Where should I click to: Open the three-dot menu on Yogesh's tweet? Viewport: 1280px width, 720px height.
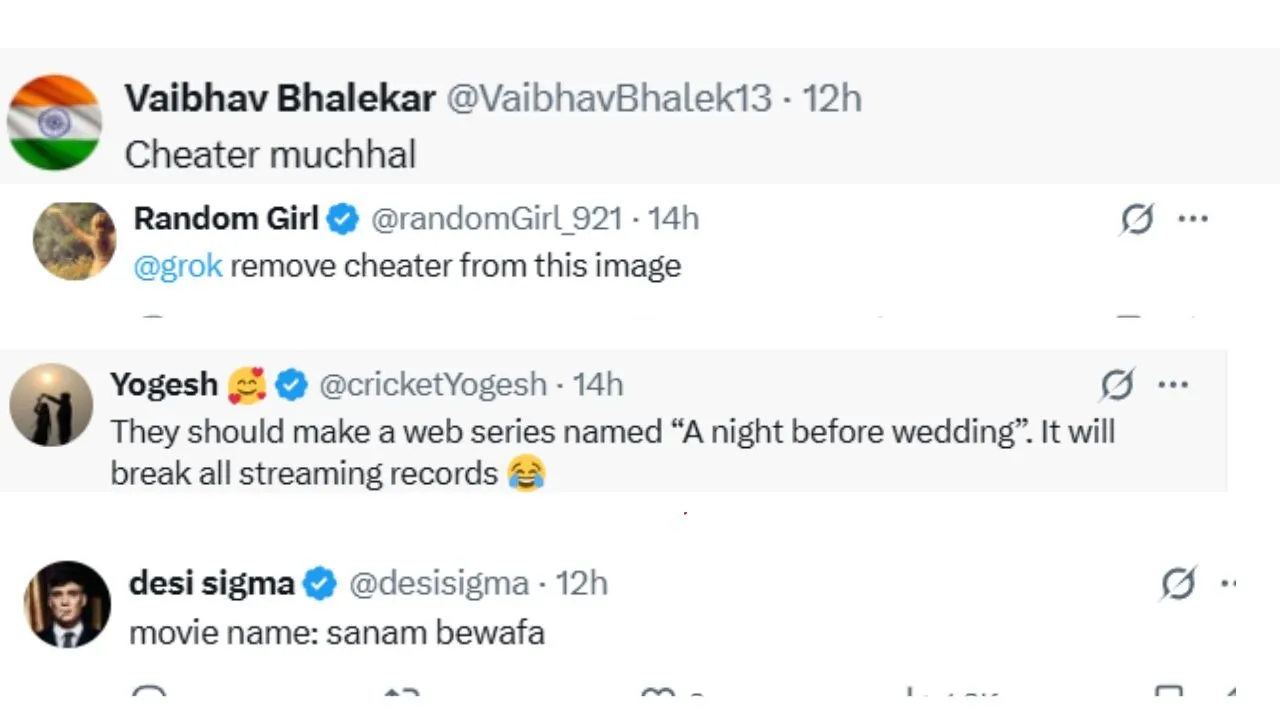click(x=1174, y=384)
